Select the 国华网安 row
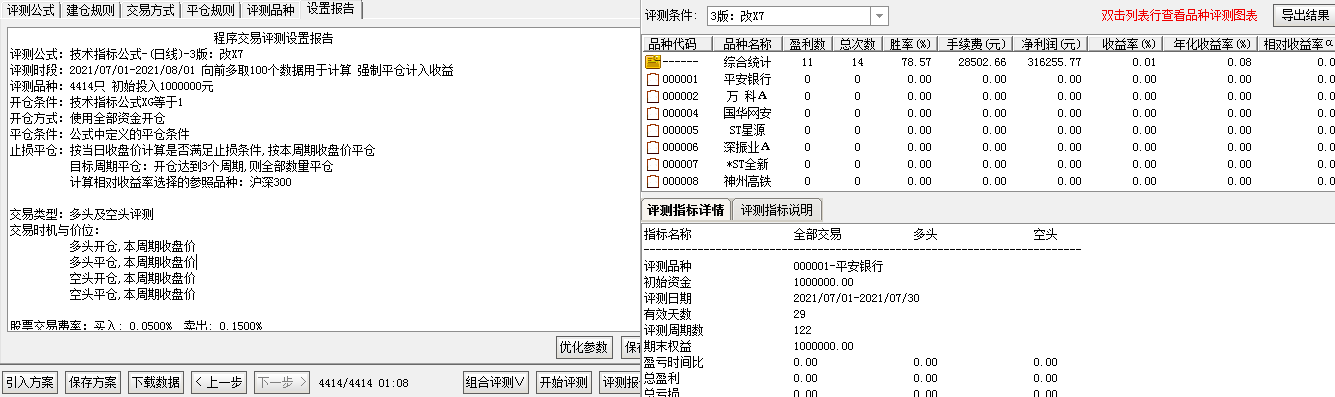Viewport: 1335px width, 397px height. (x=987, y=113)
